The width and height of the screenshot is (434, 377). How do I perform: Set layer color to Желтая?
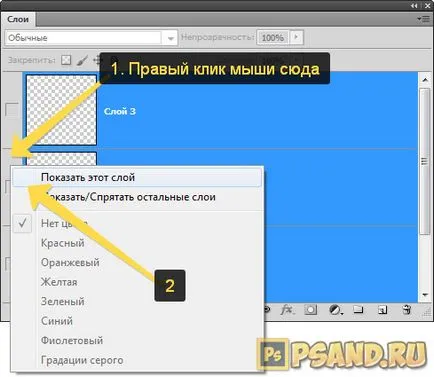[x=137, y=282]
